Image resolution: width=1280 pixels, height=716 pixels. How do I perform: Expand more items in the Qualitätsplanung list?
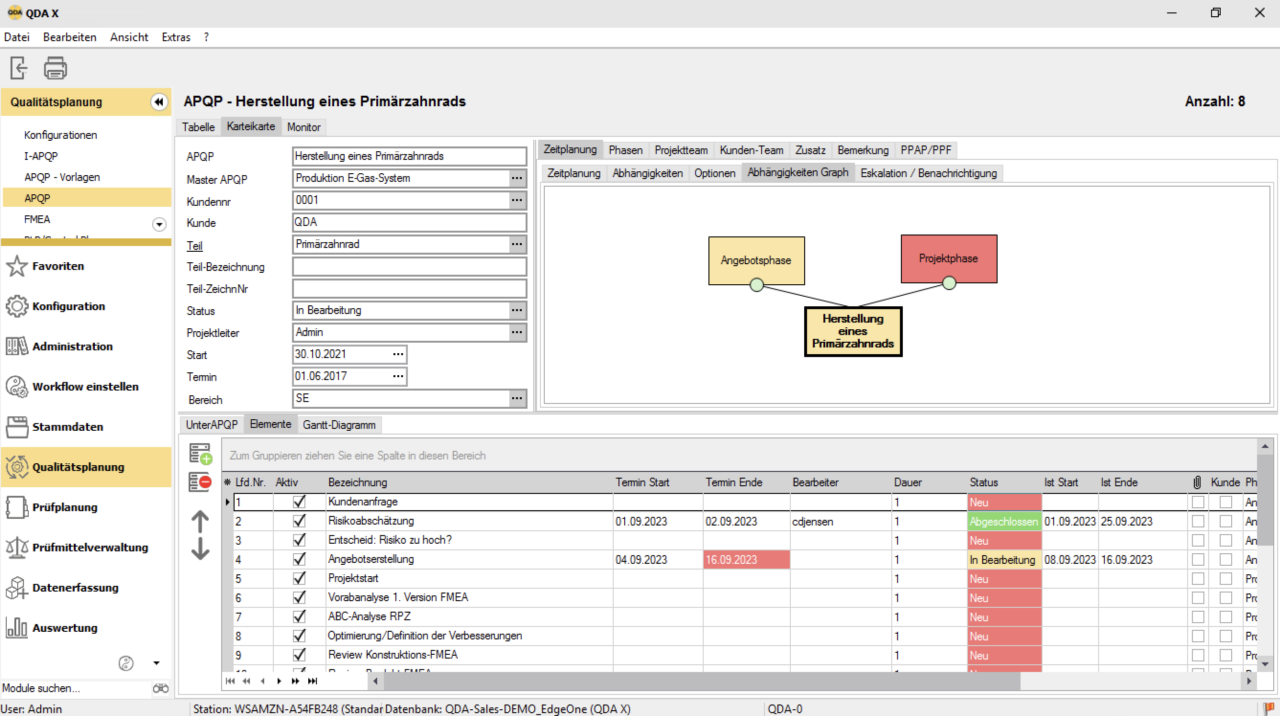159,224
